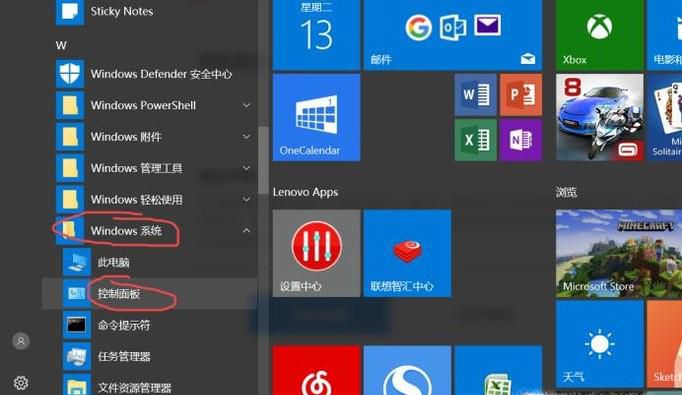Screen dimensions: 682x395
Task: Open the Settings gear icon
Action: pos(21,383)
